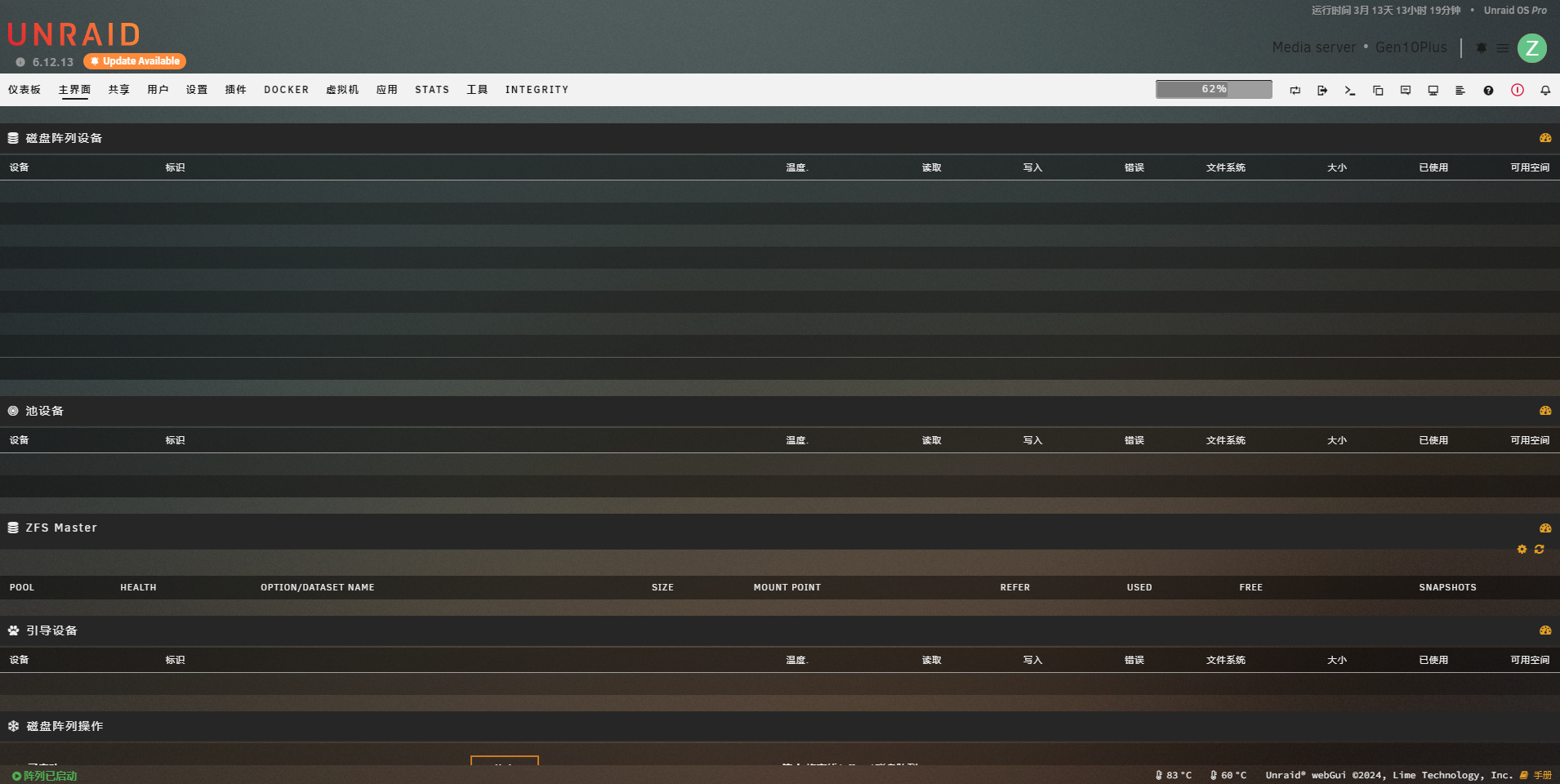The width and height of the screenshot is (1560, 784).
Task: Switch to the 仪表板 tab
Action: 25,90
